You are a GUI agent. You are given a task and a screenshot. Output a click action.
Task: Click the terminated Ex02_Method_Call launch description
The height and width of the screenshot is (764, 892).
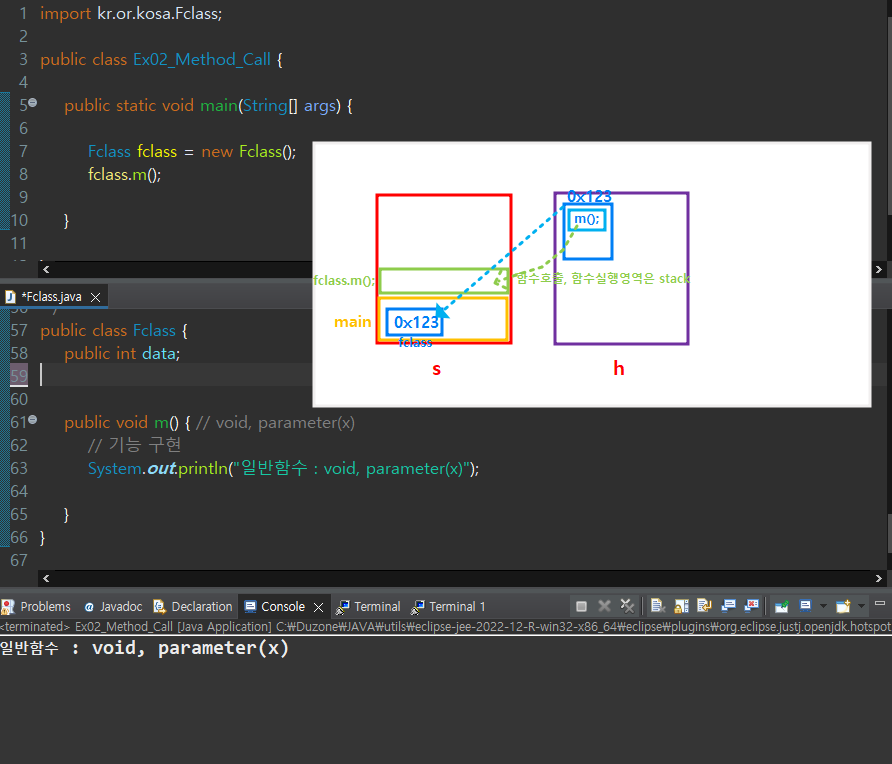[x=446, y=626]
